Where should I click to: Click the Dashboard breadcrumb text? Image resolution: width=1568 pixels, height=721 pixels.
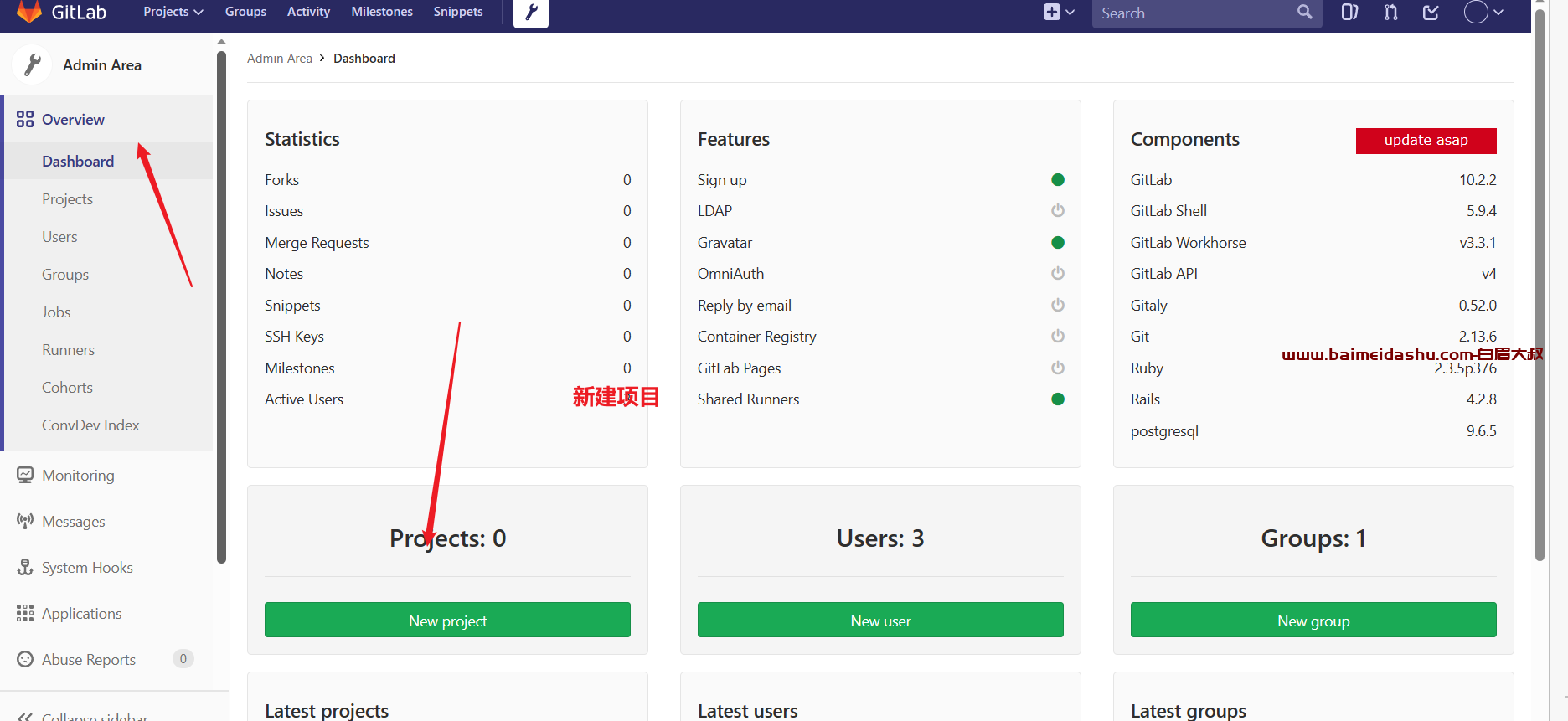(x=364, y=58)
